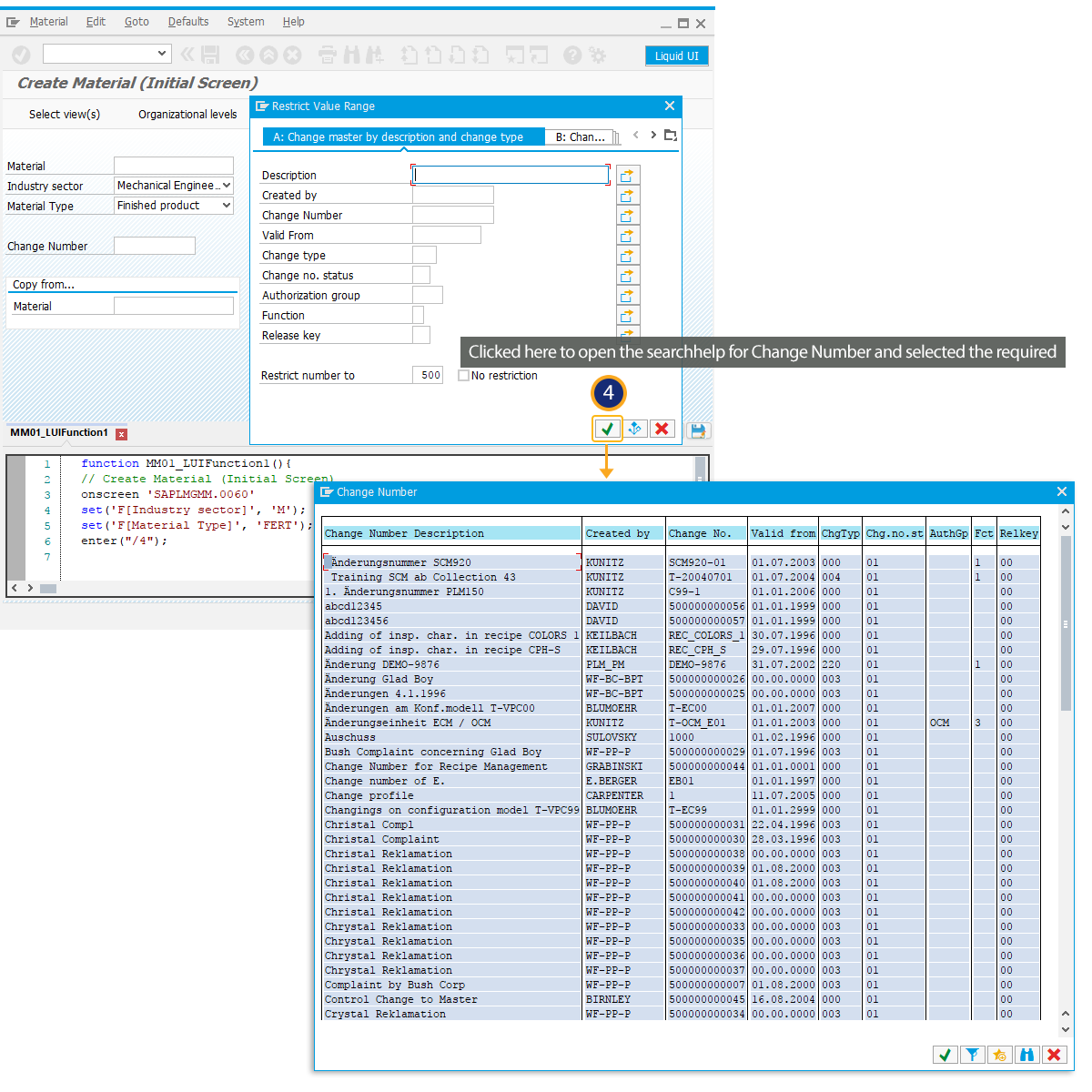Switch to the B: Chan... tab
Image resolution: width=1092 pixels, height=1092 pixels.
(x=581, y=136)
